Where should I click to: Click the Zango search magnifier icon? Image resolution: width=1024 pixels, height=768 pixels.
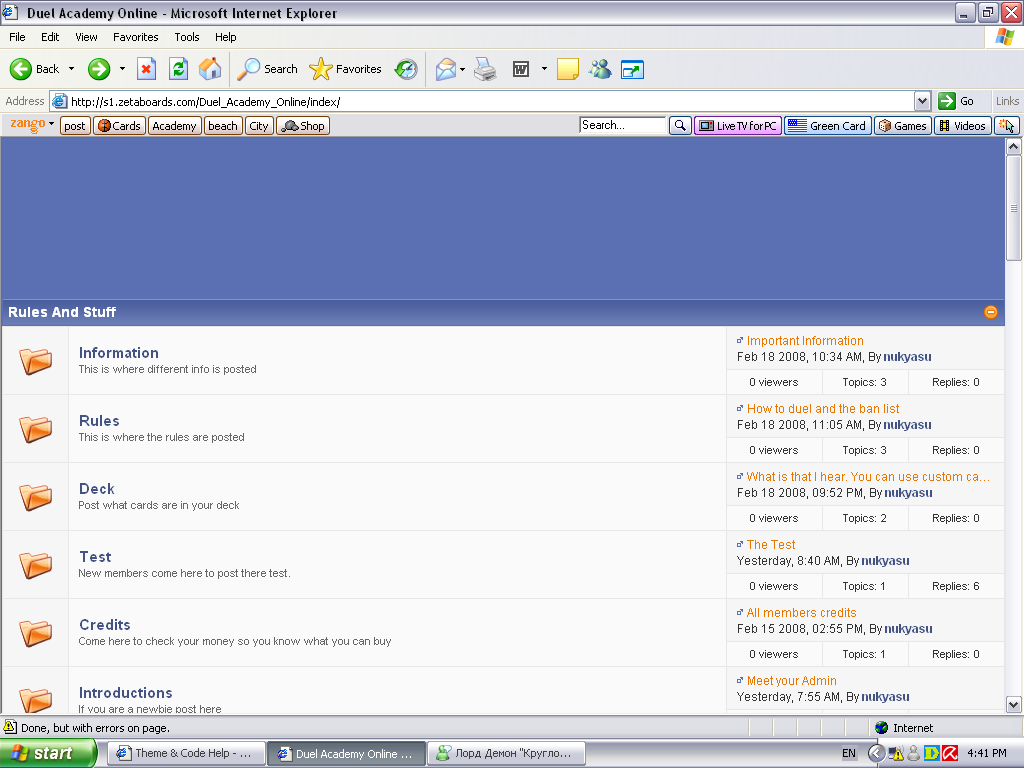click(x=680, y=126)
